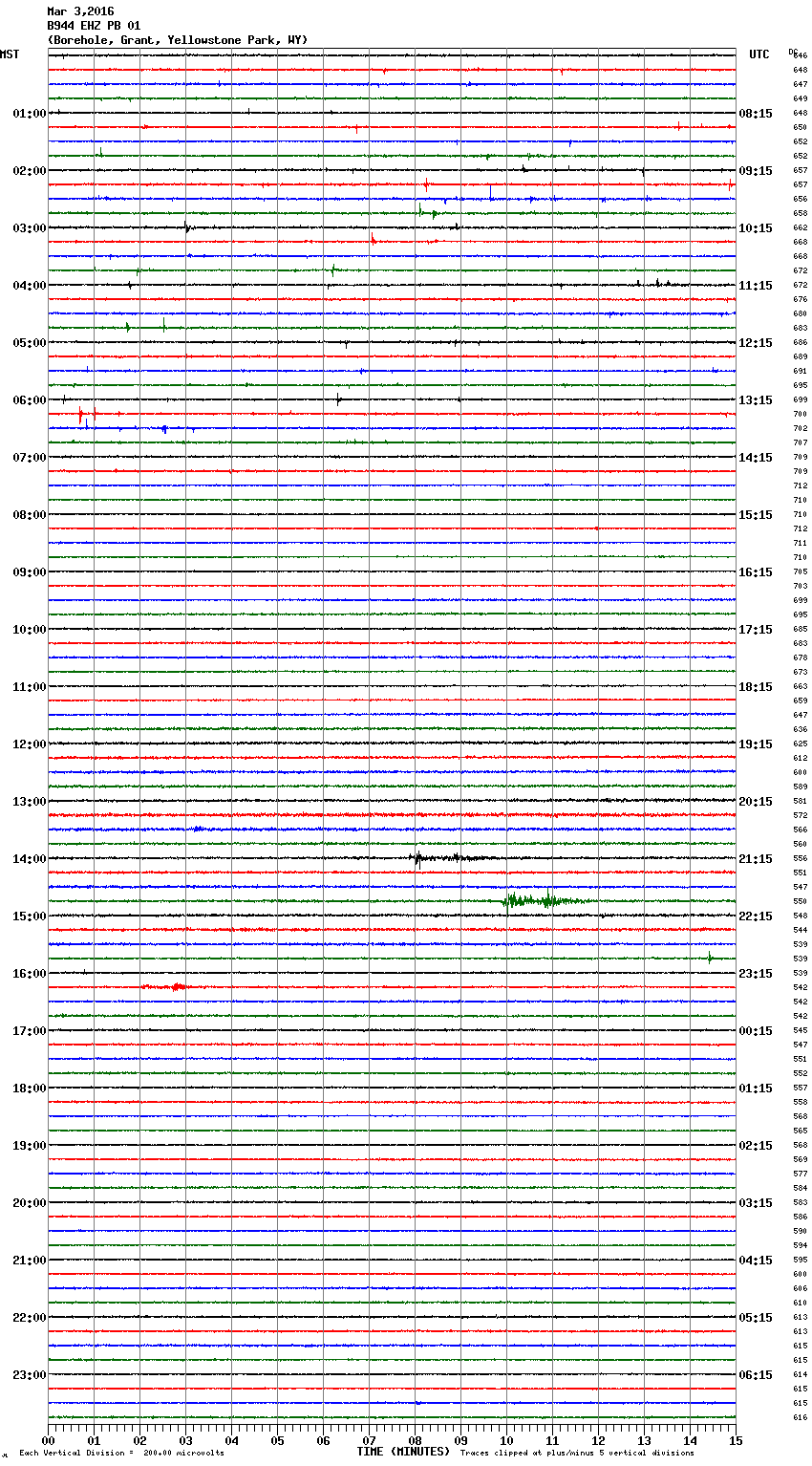Select the 04:00 MST time label
The image size is (812, 1466).
(x=30, y=286)
